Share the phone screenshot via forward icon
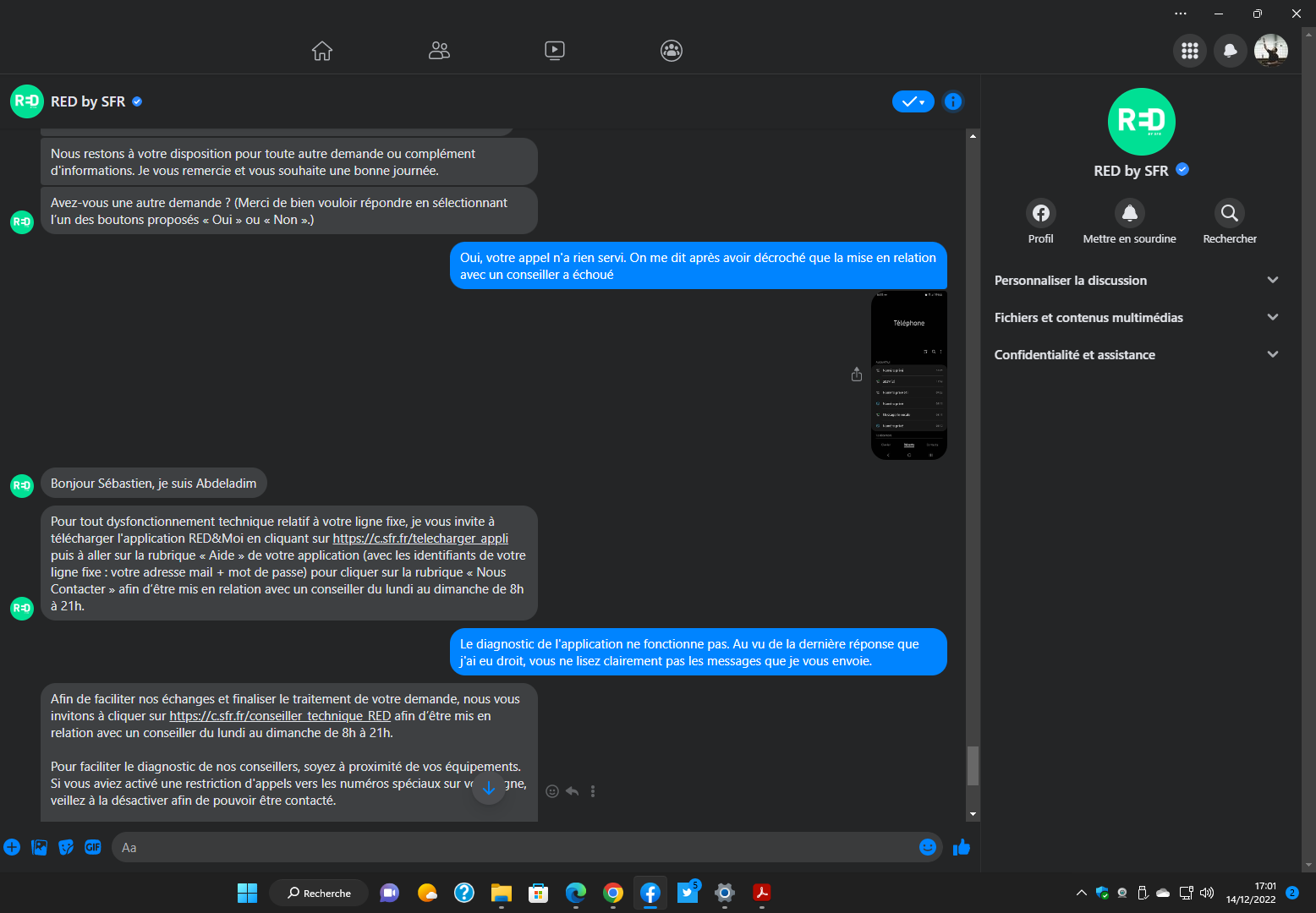Image resolution: width=1316 pixels, height=913 pixels. 857,374
